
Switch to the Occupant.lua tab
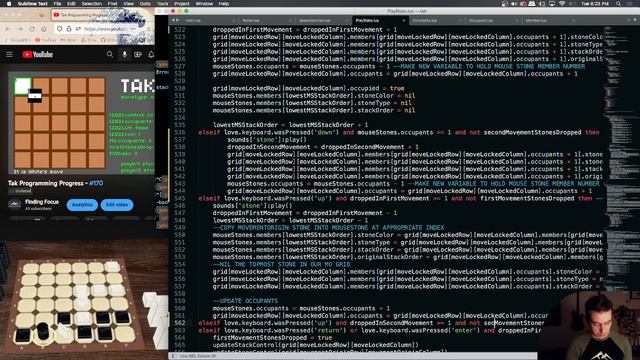493,20
